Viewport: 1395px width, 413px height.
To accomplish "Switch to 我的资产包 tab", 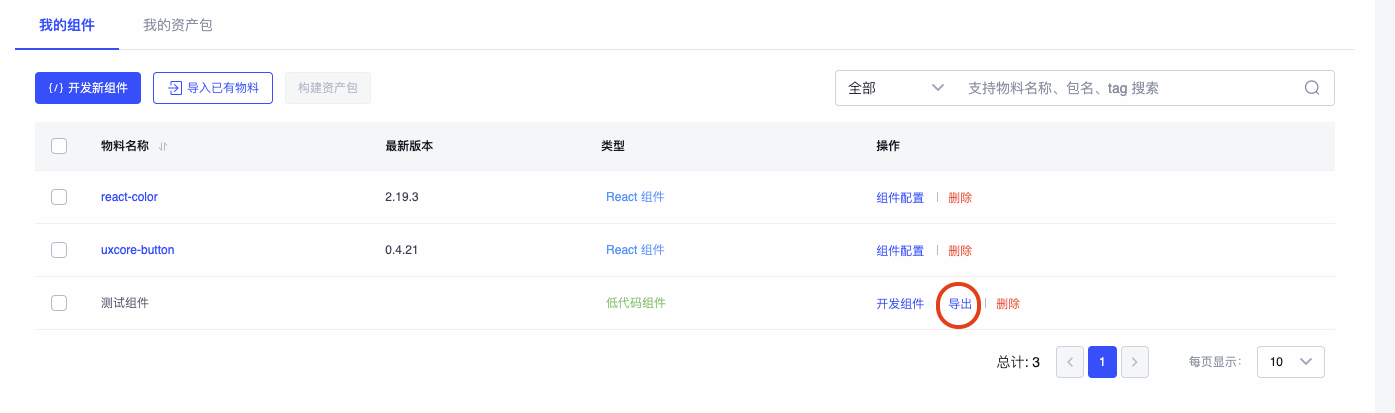I will pyautogui.click(x=177, y=25).
